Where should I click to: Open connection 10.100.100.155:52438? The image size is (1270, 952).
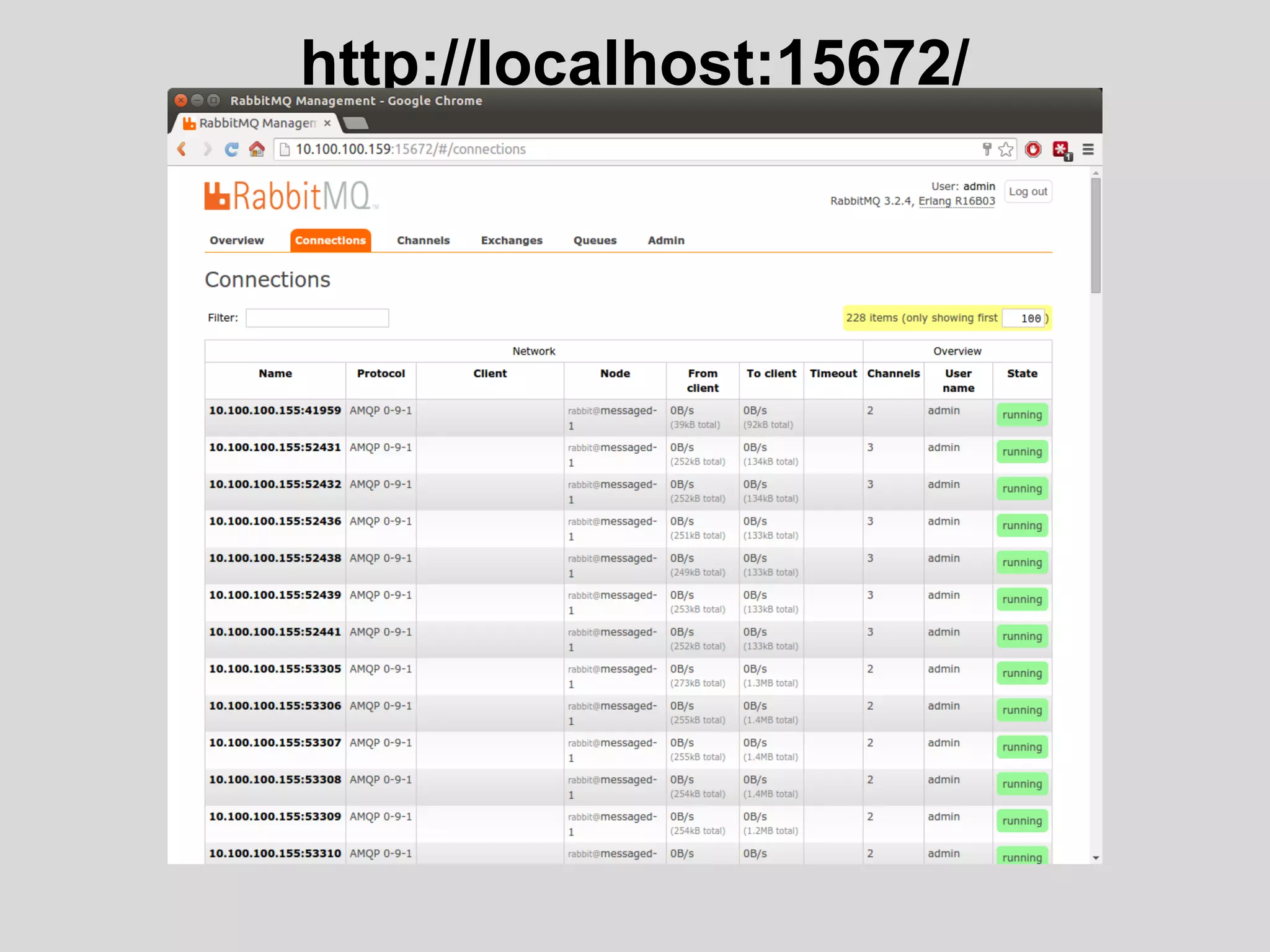(275, 558)
